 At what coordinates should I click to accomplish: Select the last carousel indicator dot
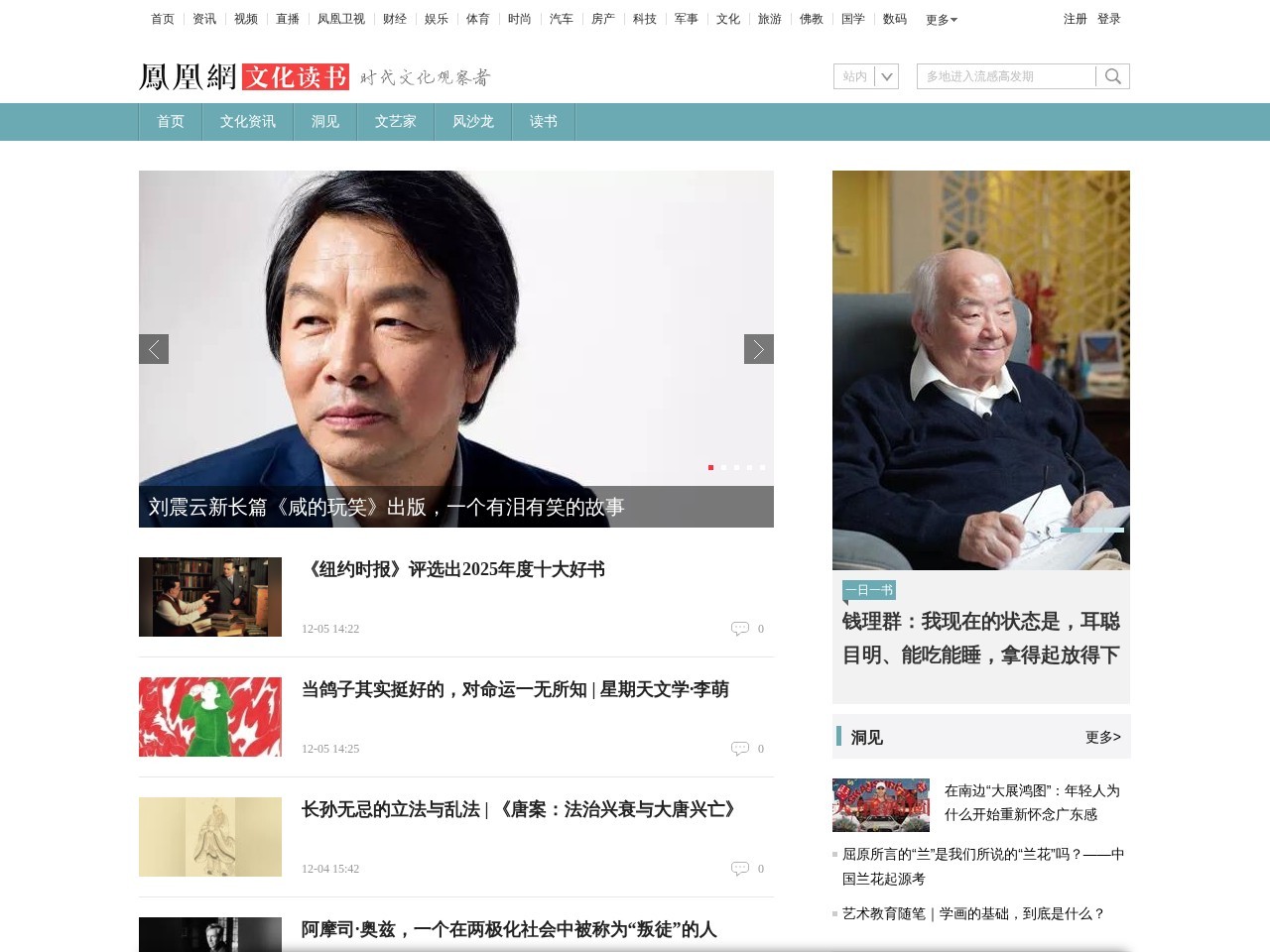[762, 467]
